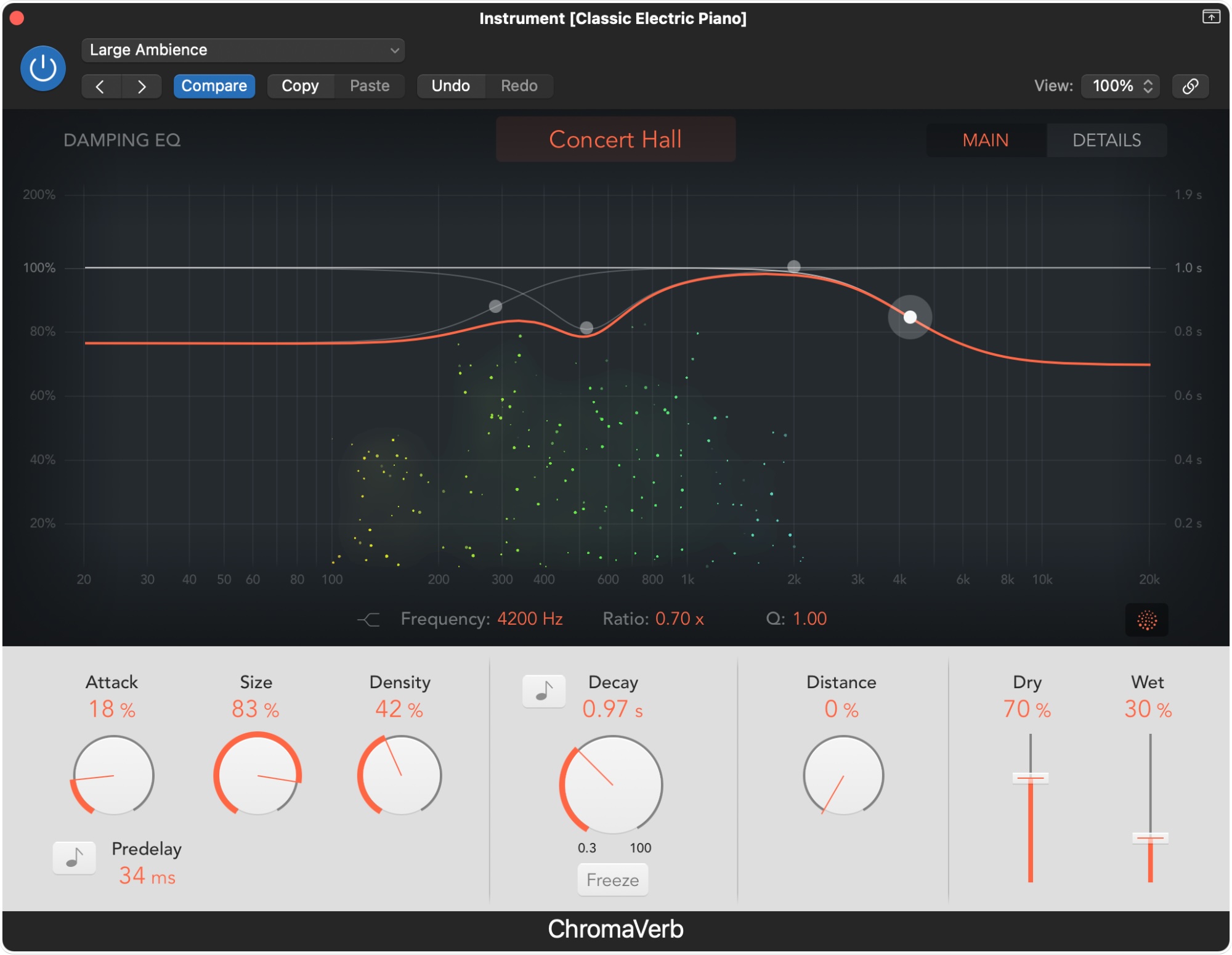
Task: Click the Attack knob
Action: point(113,775)
